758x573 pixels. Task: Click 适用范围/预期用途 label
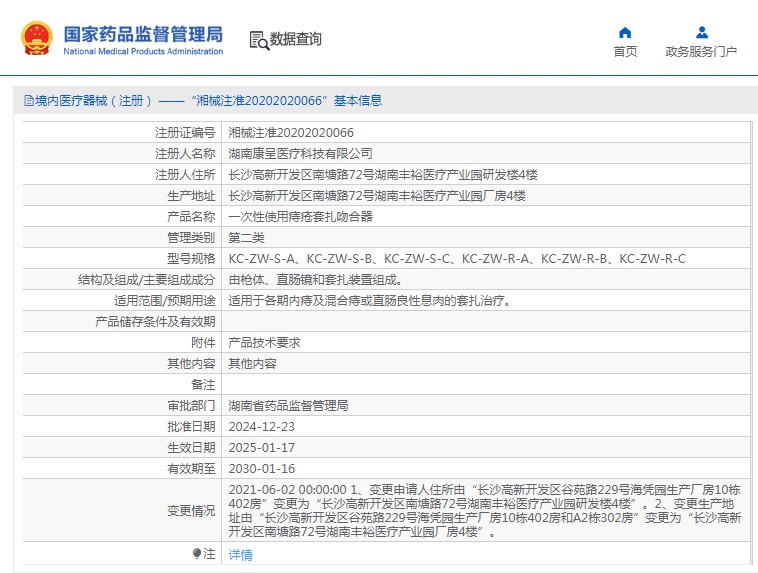(165, 301)
